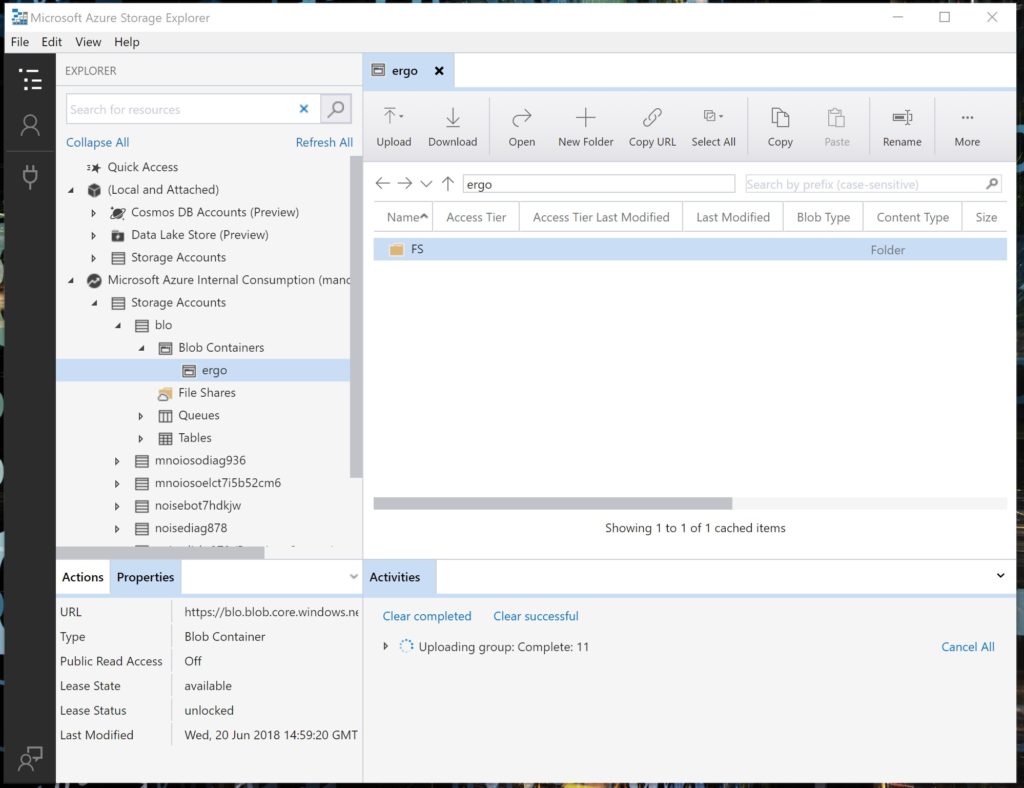Go up one folder level
The image size is (1024, 788).
pyautogui.click(x=448, y=183)
